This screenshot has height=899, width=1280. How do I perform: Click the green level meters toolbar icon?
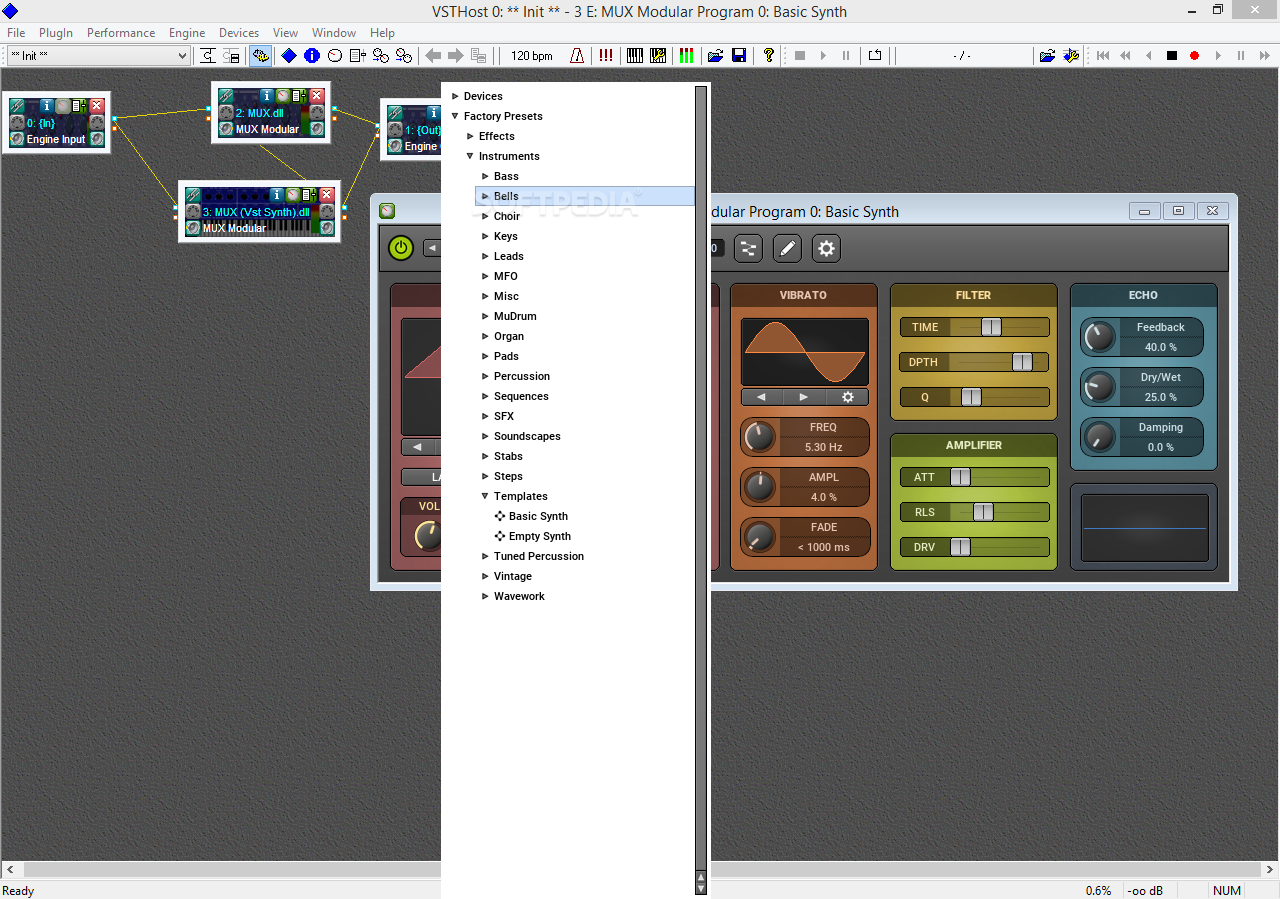pyautogui.click(x=686, y=56)
